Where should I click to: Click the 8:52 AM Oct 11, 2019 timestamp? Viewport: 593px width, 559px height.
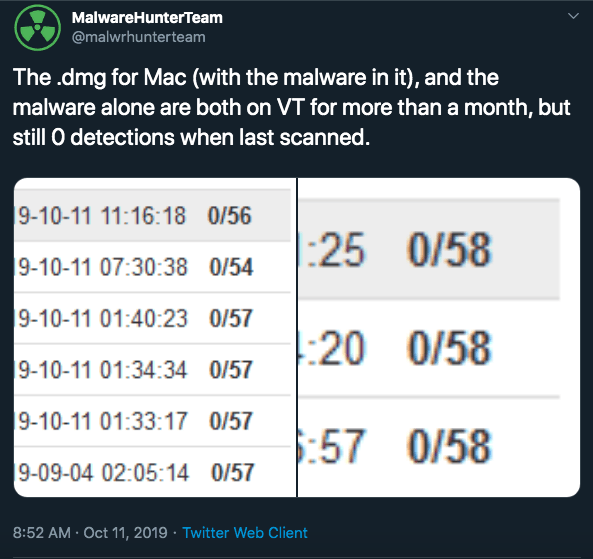(90, 533)
